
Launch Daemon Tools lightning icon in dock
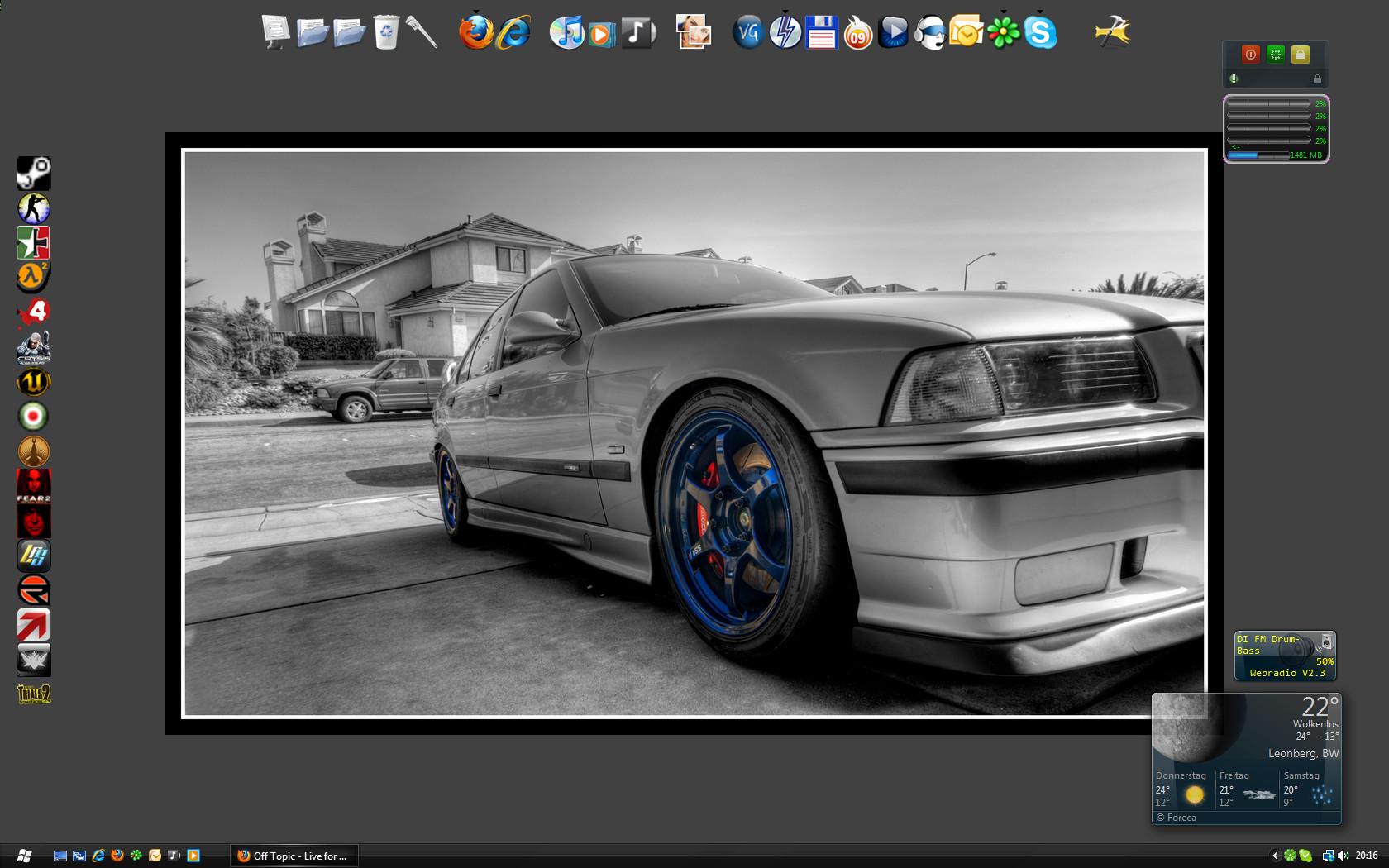click(785, 32)
